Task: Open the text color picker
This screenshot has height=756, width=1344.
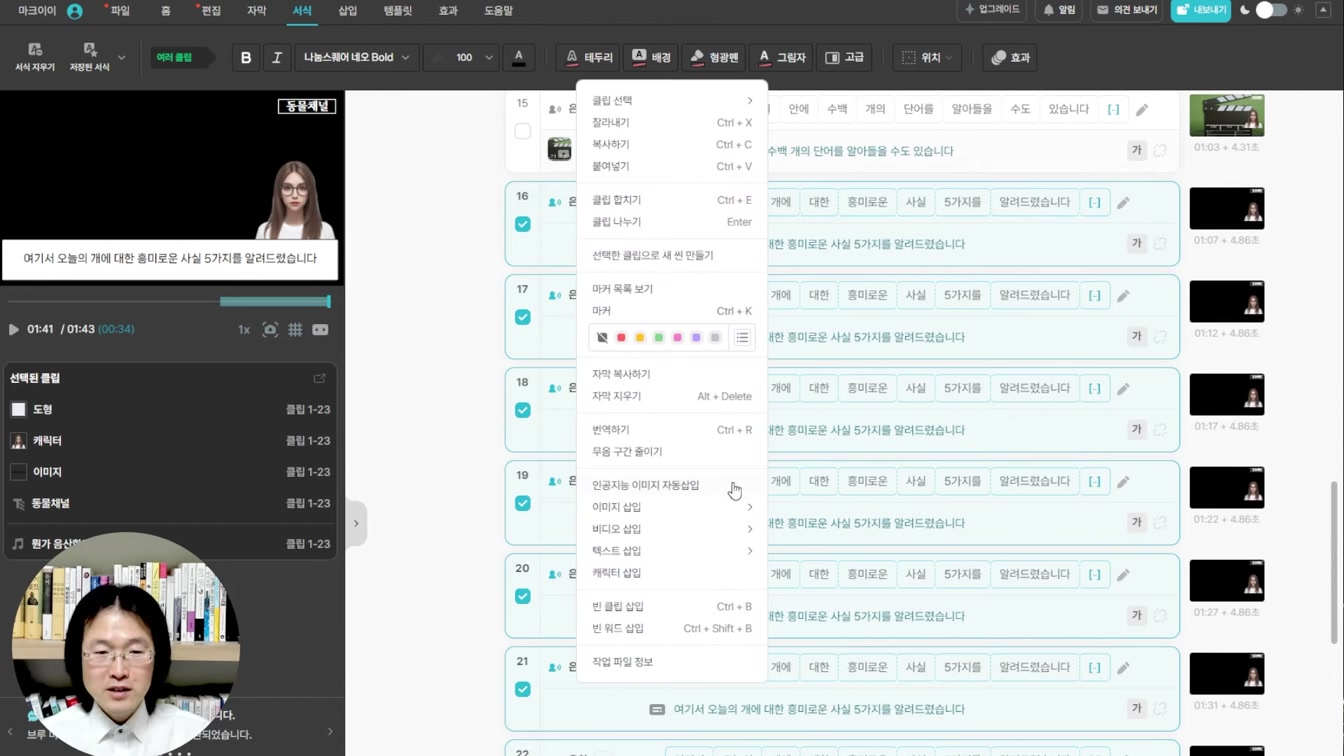Action: click(518, 58)
